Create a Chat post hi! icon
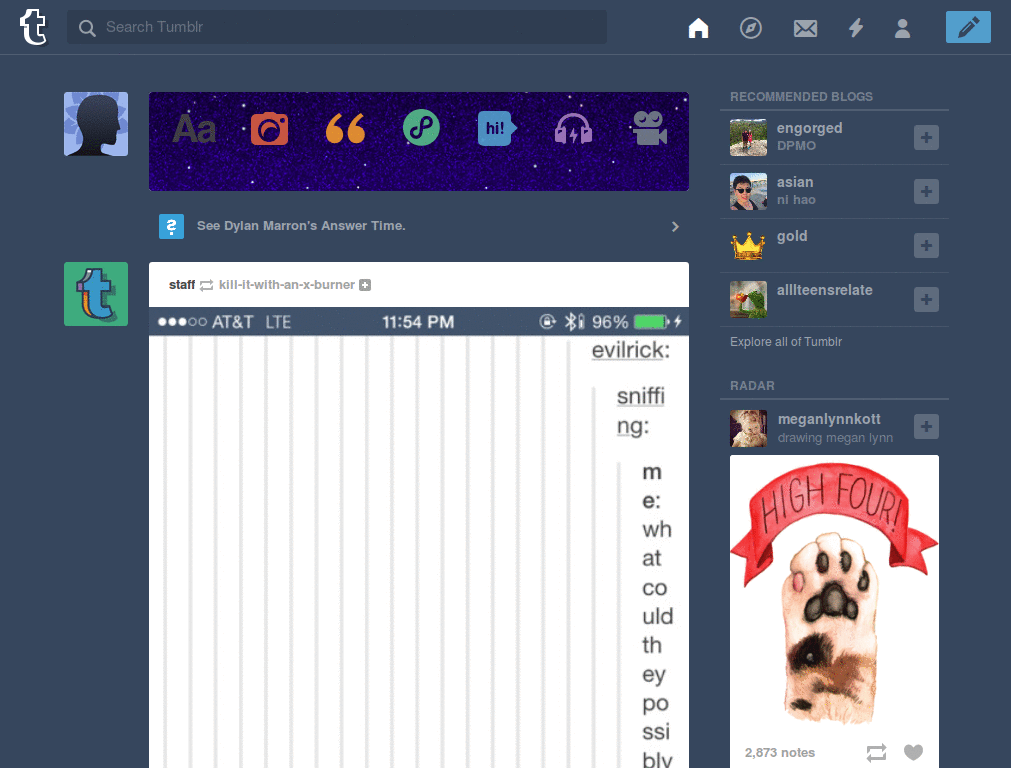 tap(496, 128)
